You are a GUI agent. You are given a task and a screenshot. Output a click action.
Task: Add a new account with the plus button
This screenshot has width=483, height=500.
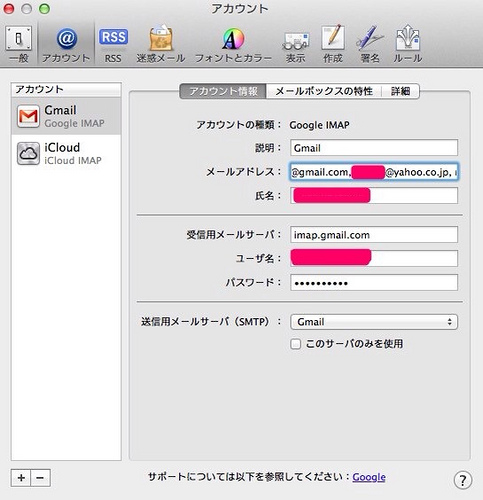click(21, 478)
